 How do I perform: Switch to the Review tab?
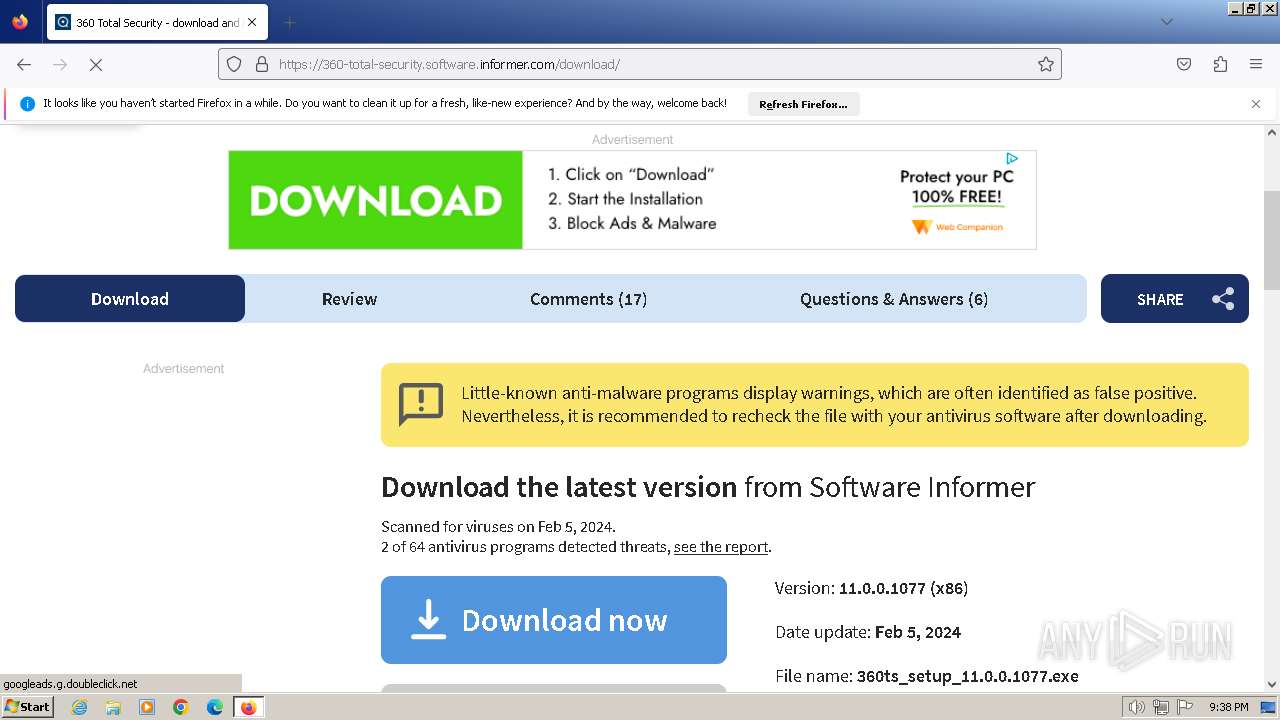[349, 298]
